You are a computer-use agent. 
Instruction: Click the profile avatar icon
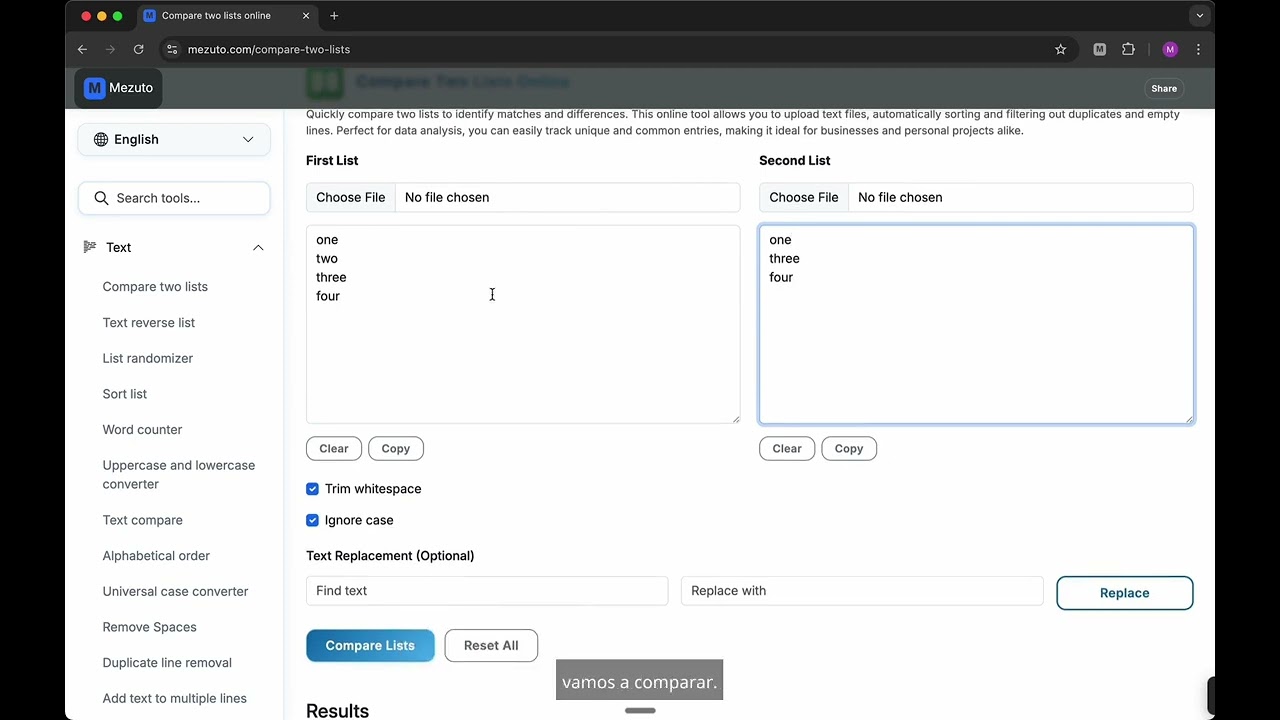[1170, 49]
